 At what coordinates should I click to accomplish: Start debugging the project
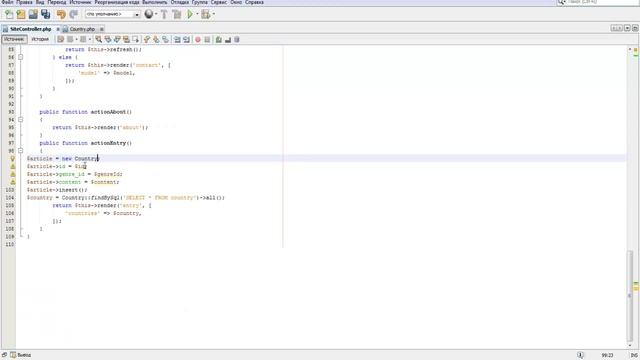tap(205, 15)
